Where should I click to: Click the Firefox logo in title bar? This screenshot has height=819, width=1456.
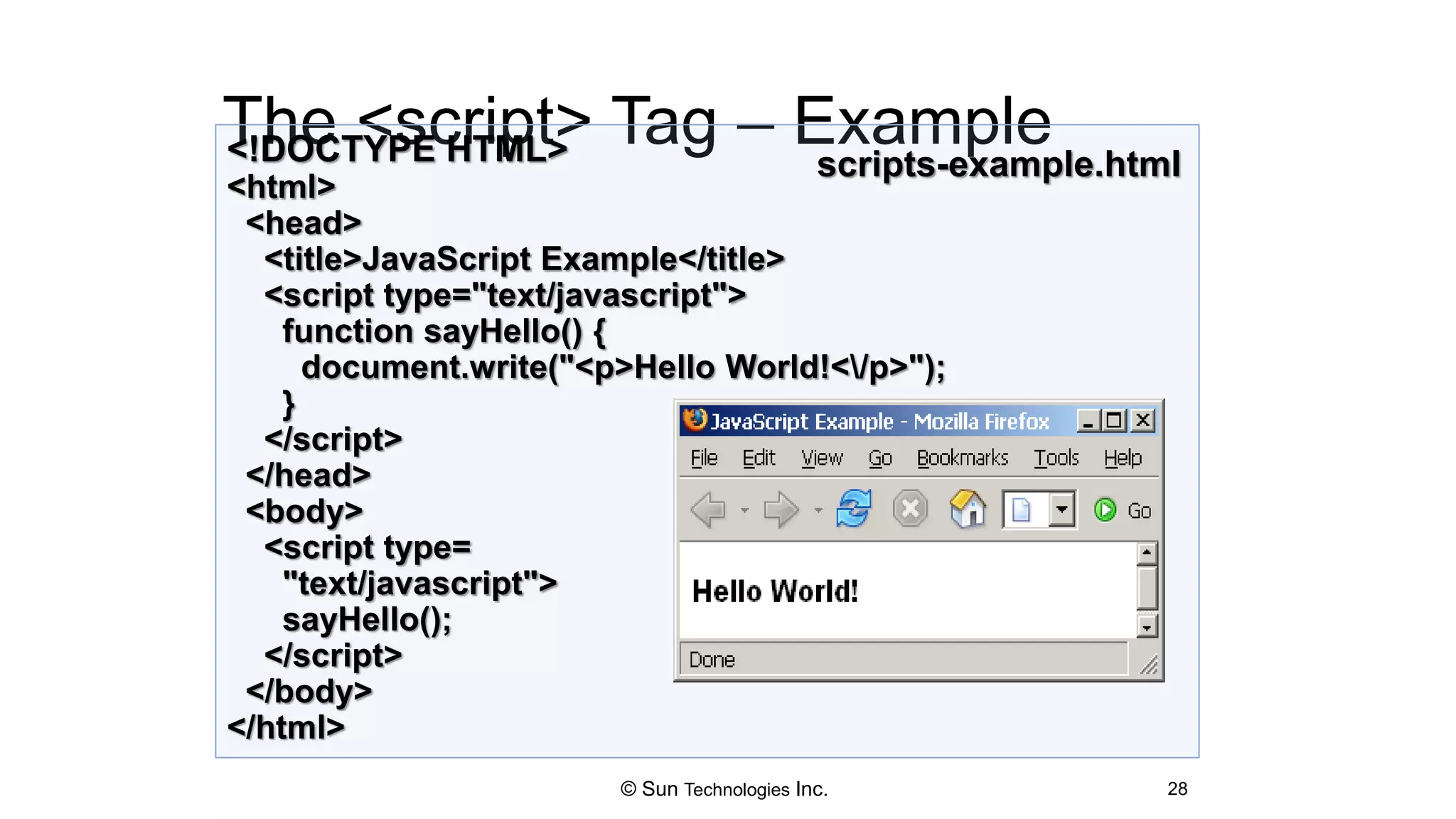click(x=695, y=419)
